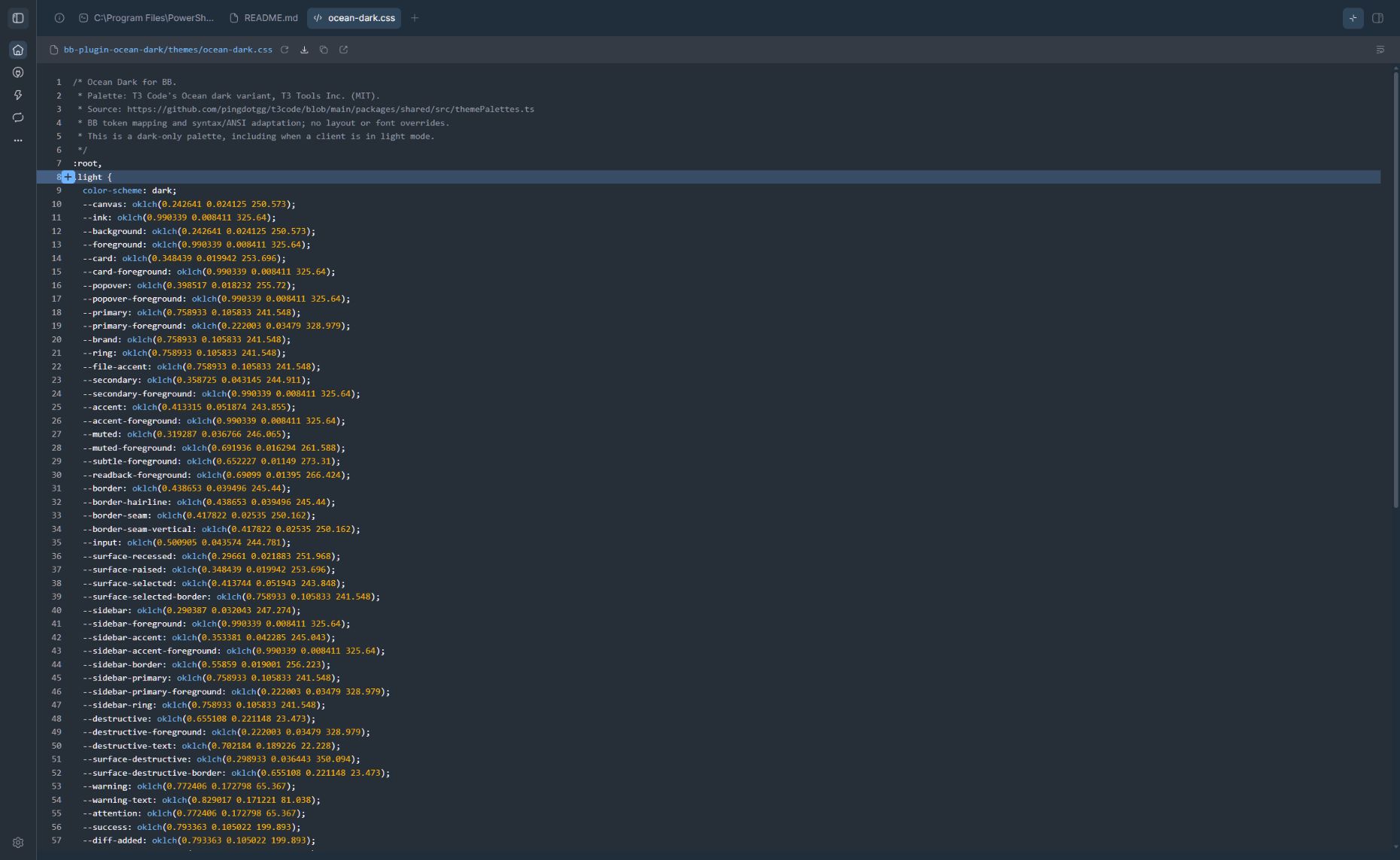Toggle the left sidebar panel icon

tap(18, 18)
